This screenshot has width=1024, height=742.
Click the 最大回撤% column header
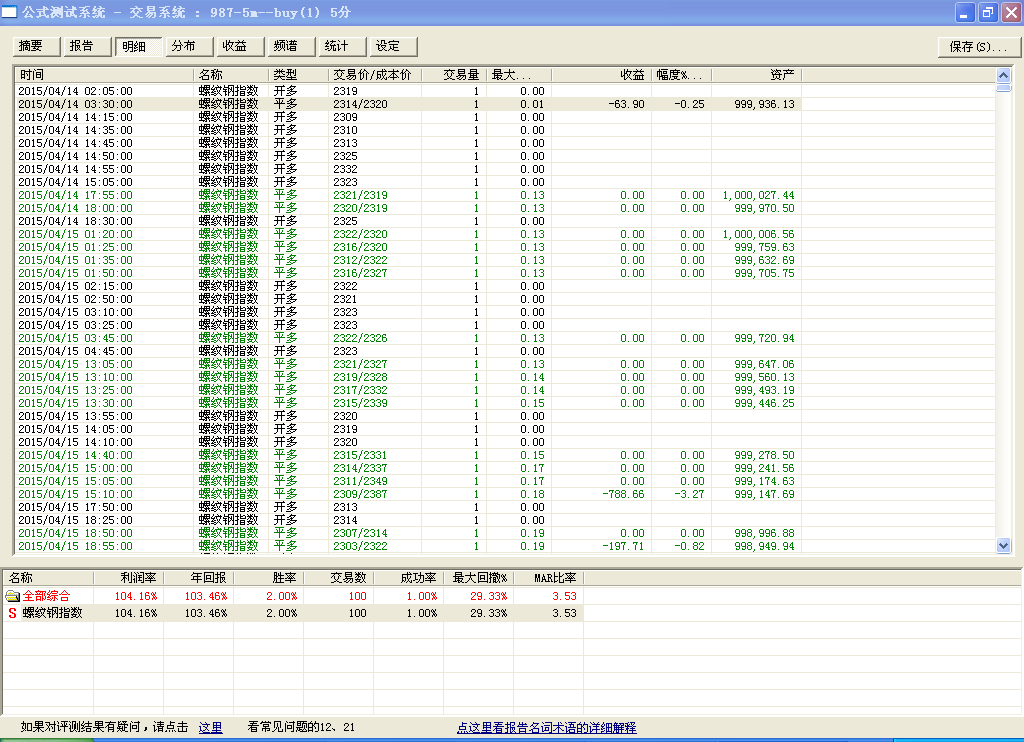click(x=479, y=577)
